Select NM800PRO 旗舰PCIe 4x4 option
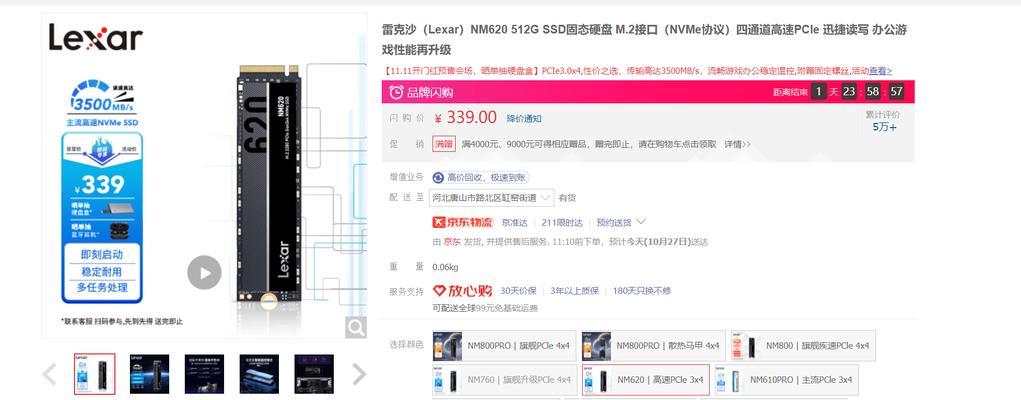This screenshot has height=400, width=1021. coord(505,346)
